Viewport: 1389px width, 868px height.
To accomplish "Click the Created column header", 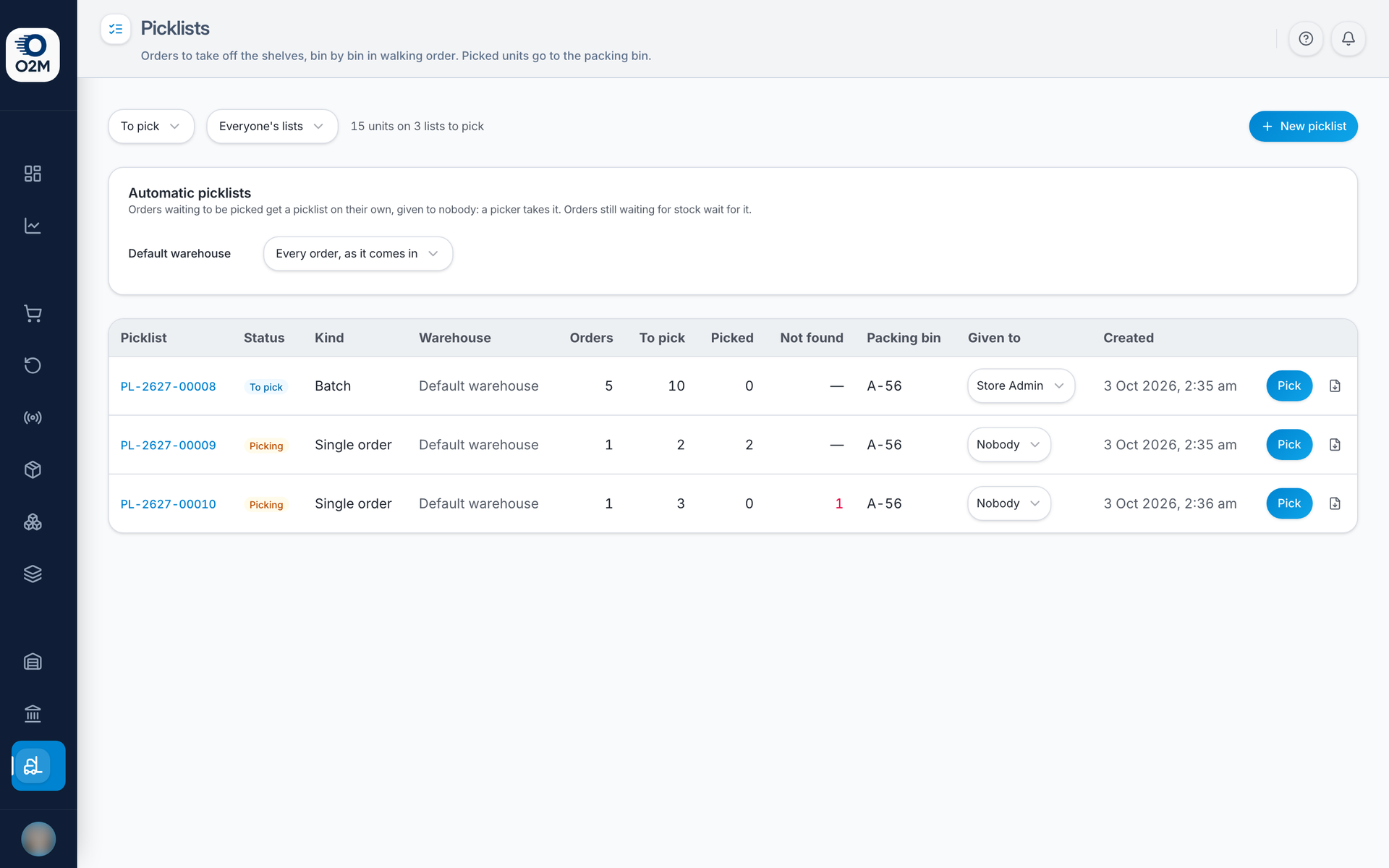I will [1129, 338].
